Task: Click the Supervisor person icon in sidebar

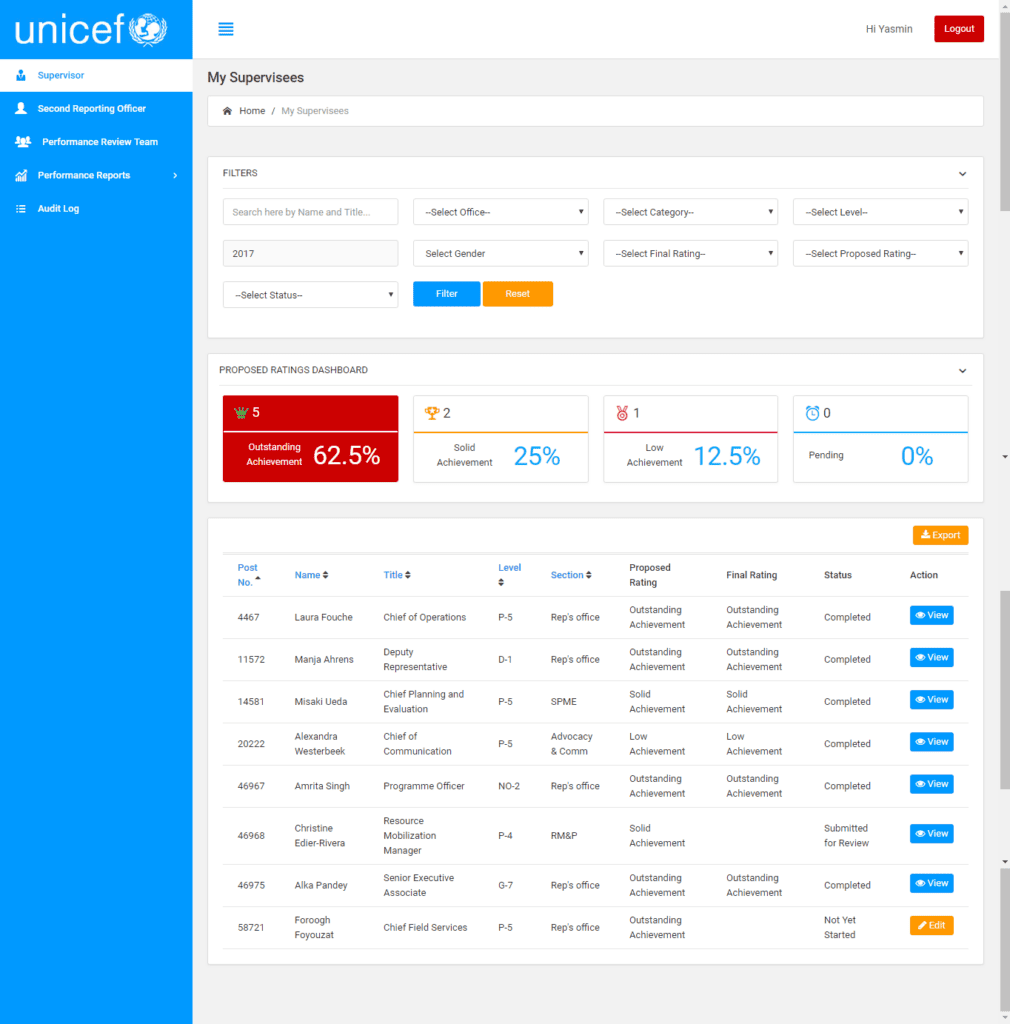Action: (20, 75)
